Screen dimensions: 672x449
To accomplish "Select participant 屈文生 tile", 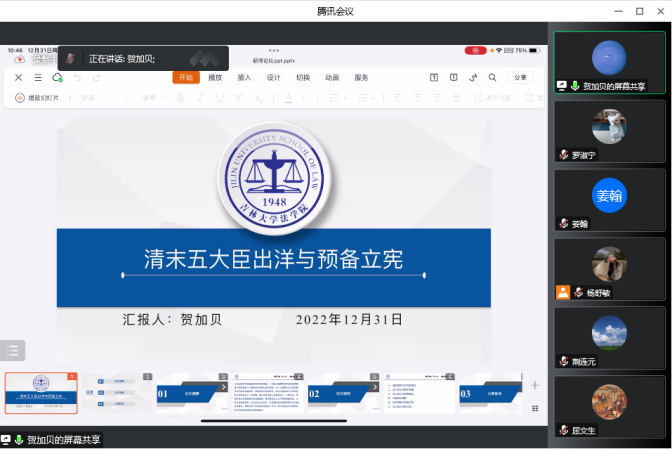I will pos(609,407).
